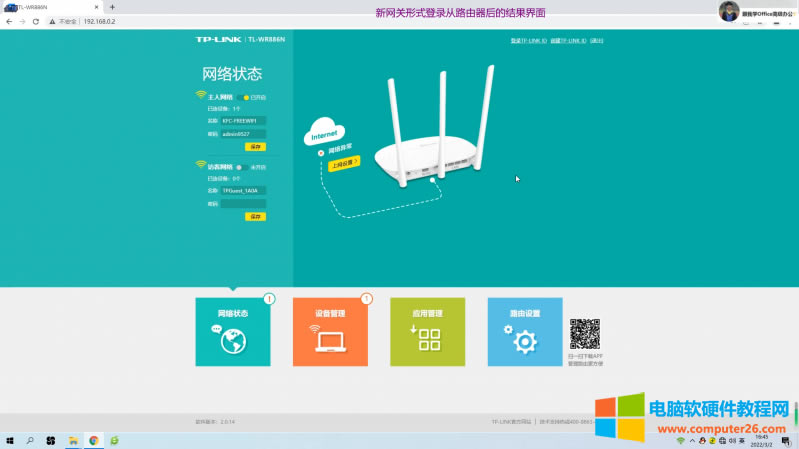Screen dimensions: 799x449
Task: Reload the router page
Action: 36,21
